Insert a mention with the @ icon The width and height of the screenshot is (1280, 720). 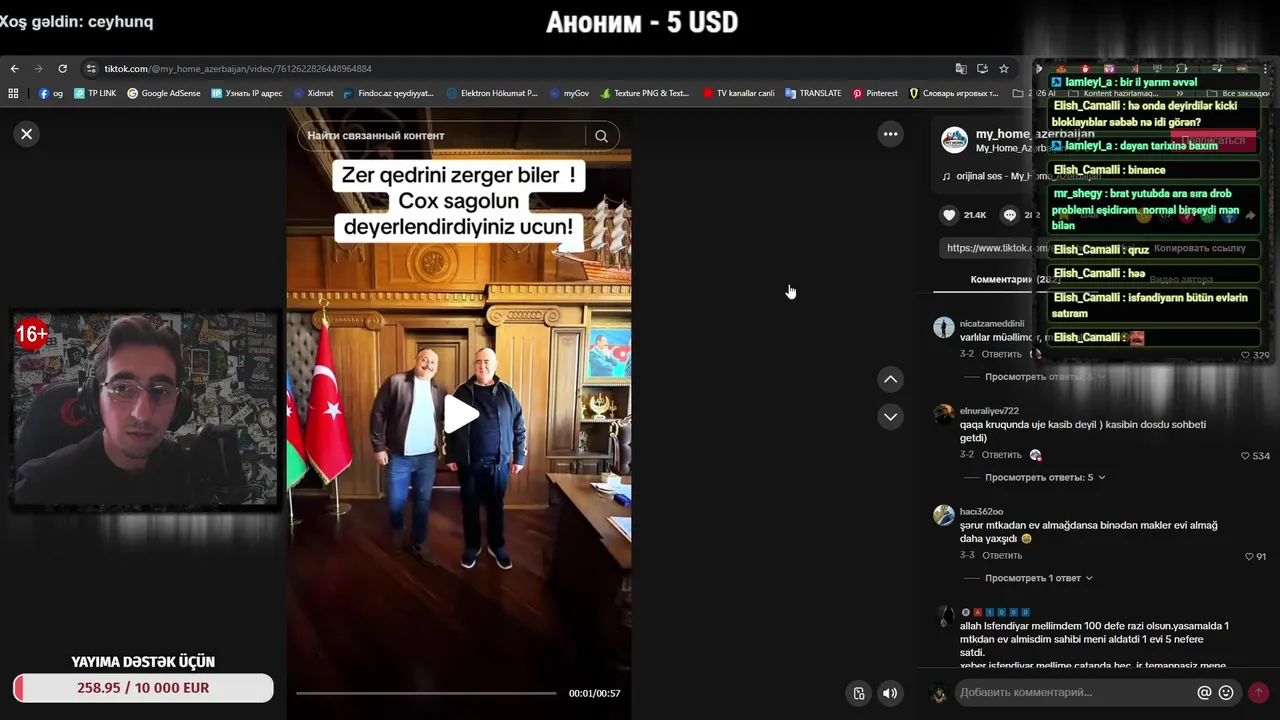(1204, 692)
